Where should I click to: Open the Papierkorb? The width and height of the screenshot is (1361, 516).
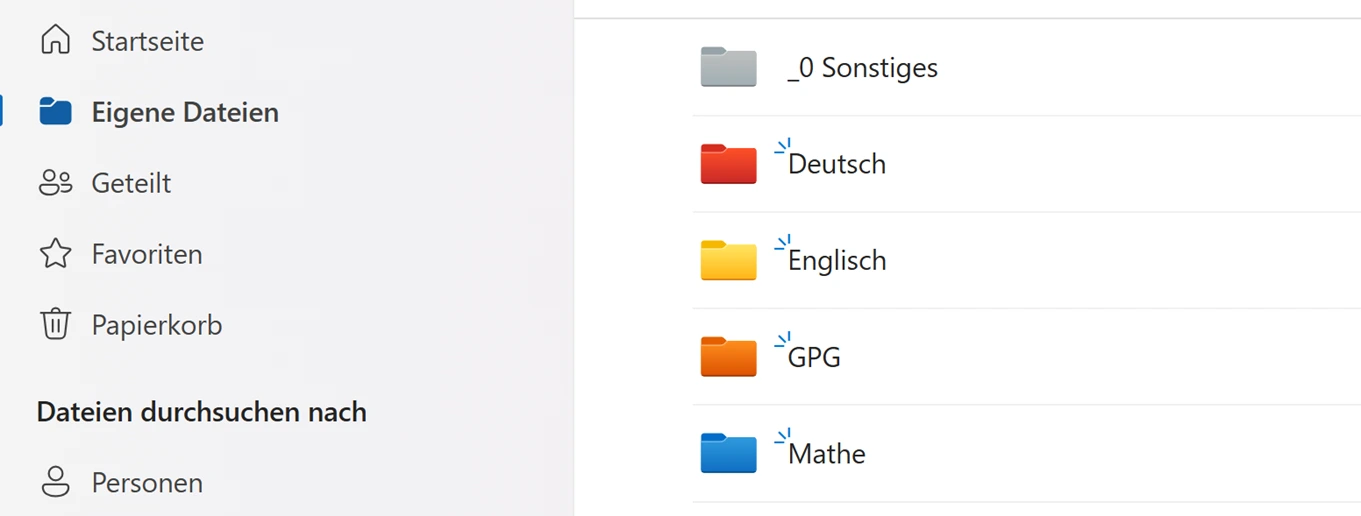157,325
